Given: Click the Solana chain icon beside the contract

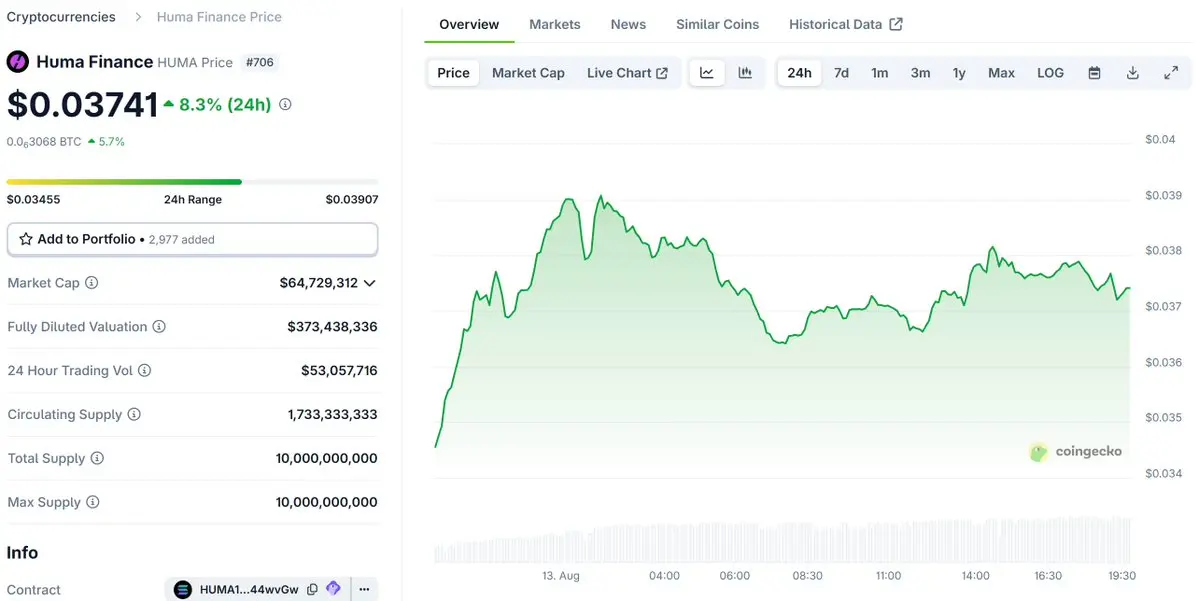Looking at the screenshot, I should [183, 590].
